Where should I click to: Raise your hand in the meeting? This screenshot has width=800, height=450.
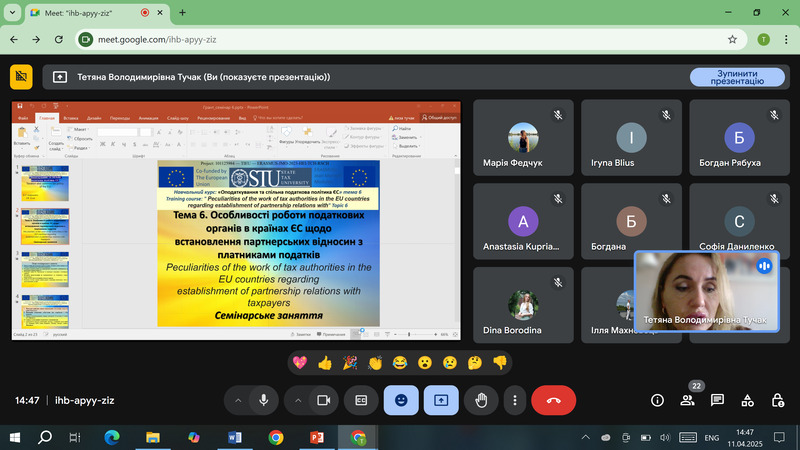[x=481, y=401]
